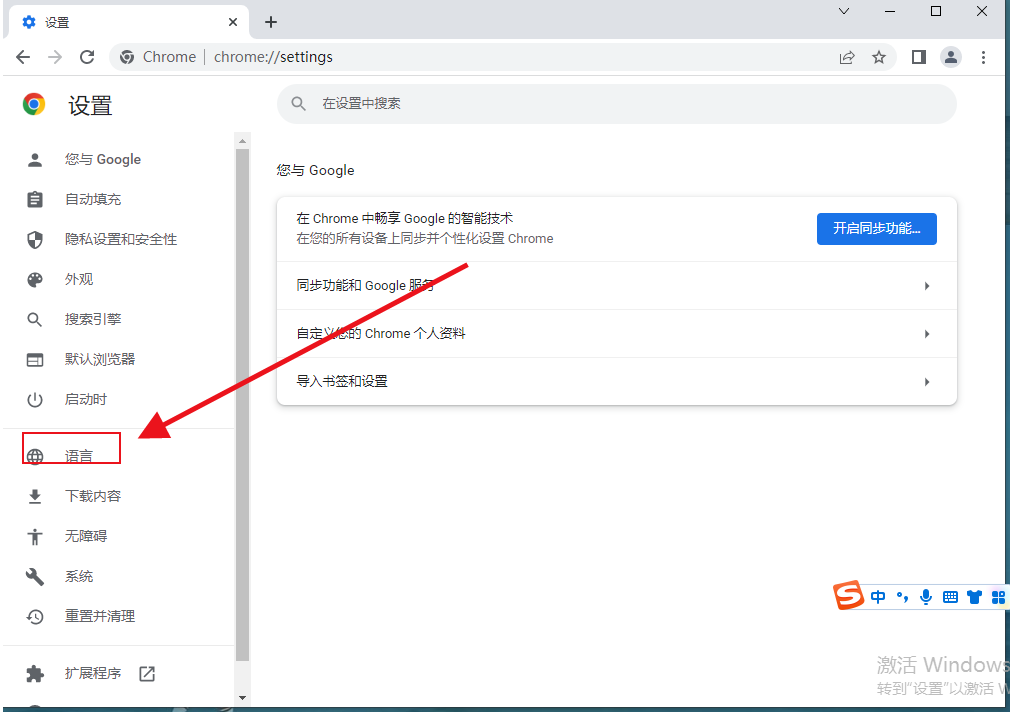The height and width of the screenshot is (712, 1010).
Task: Open the tab search chevron
Action: coord(844,11)
